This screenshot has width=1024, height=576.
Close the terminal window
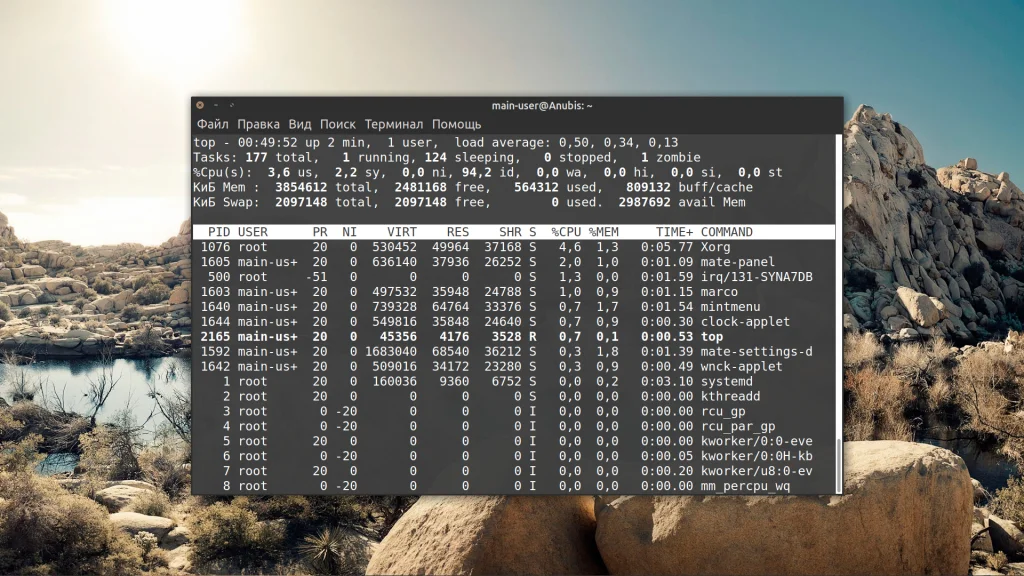pos(200,105)
